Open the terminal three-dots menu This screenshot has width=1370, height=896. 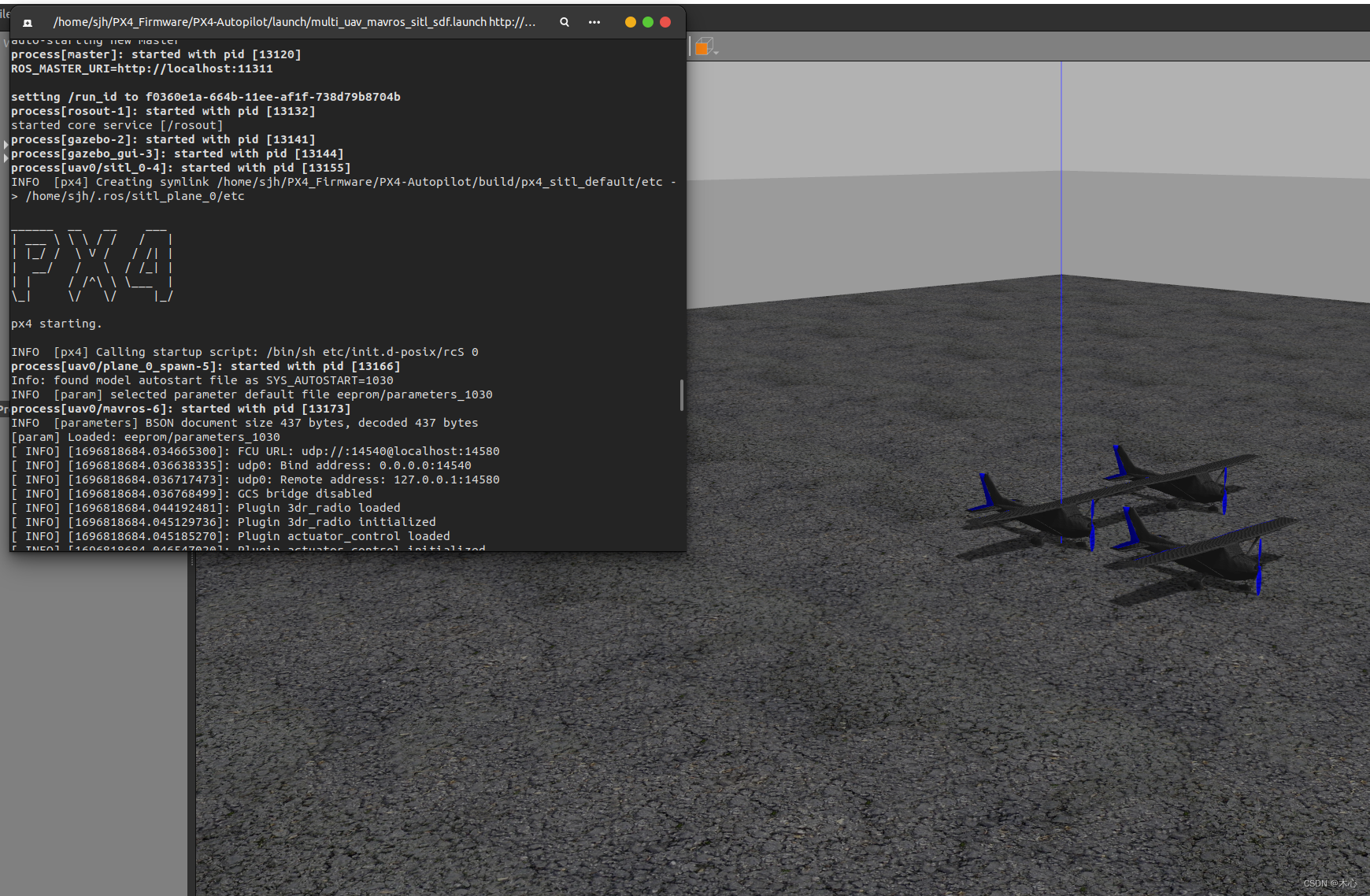594,22
